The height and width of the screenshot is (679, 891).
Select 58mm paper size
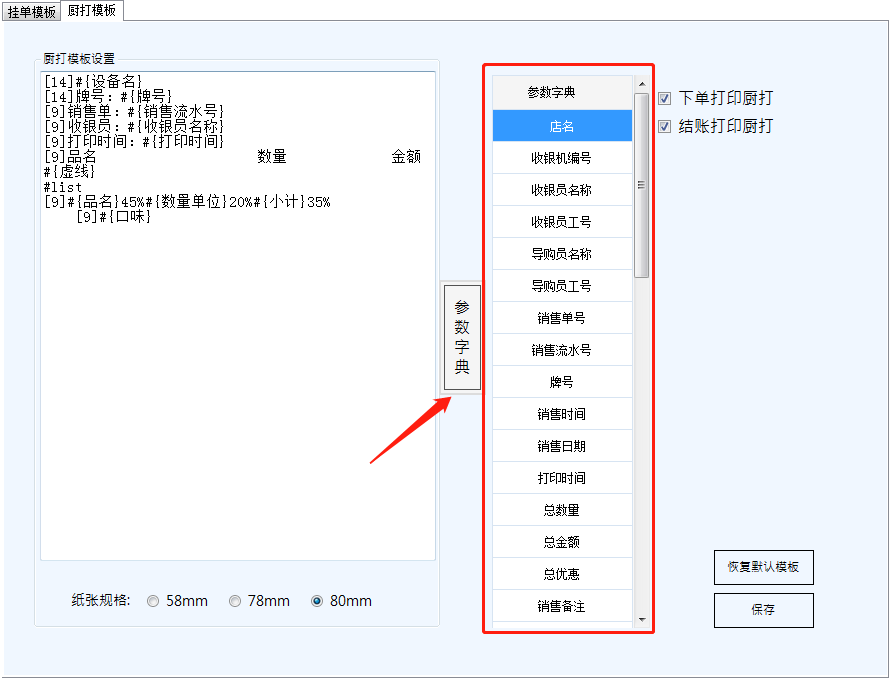point(153,601)
